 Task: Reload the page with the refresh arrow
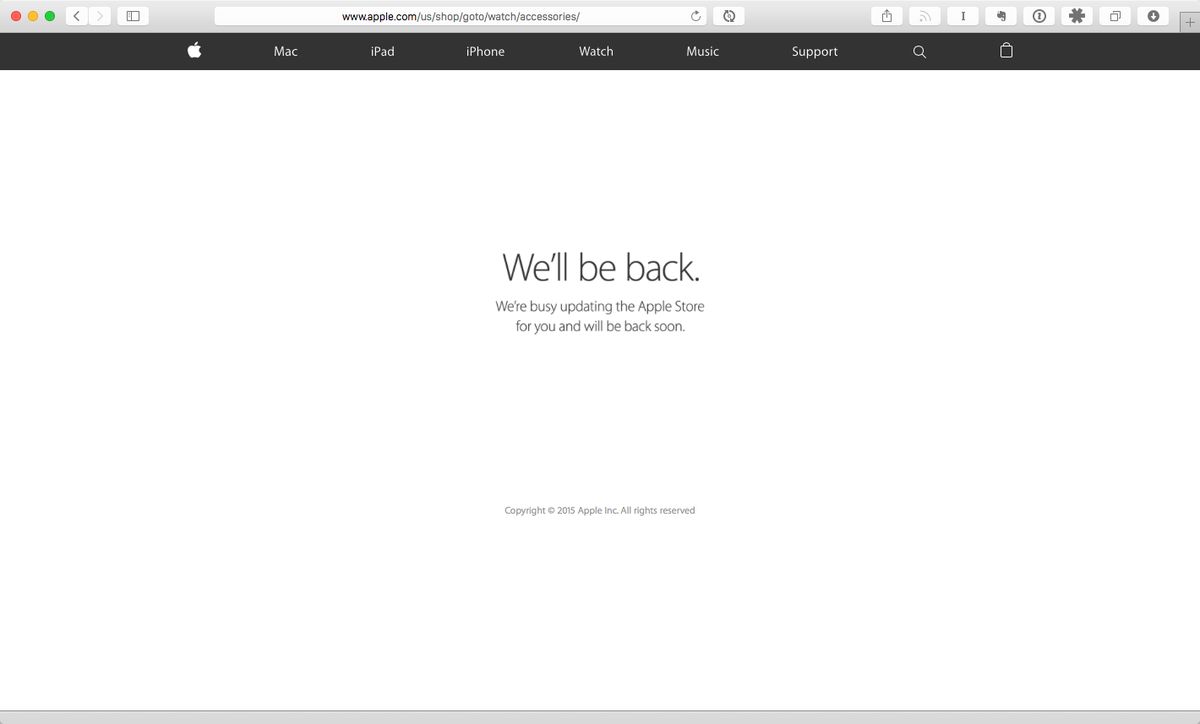point(696,16)
